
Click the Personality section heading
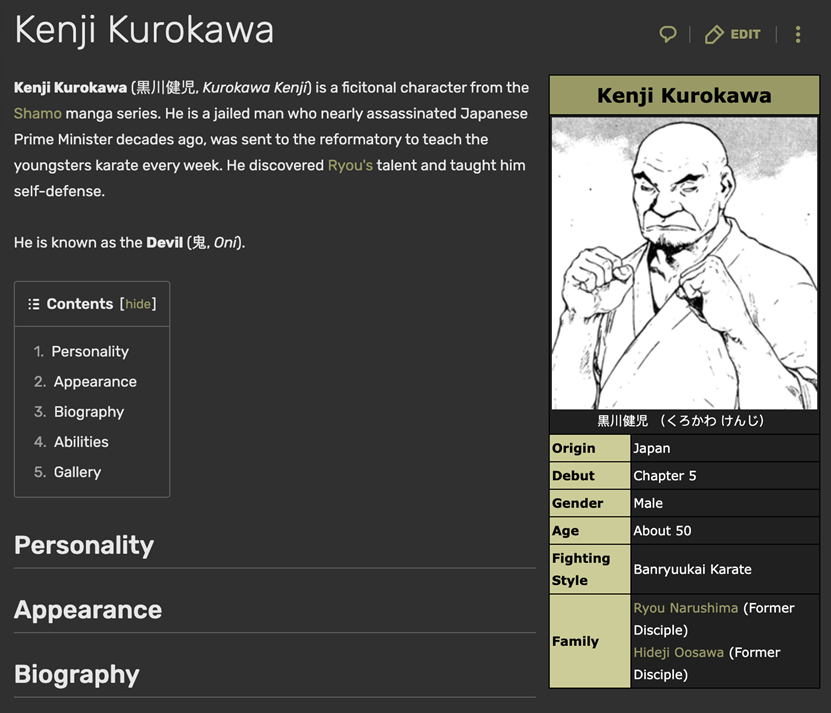tap(84, 545)
